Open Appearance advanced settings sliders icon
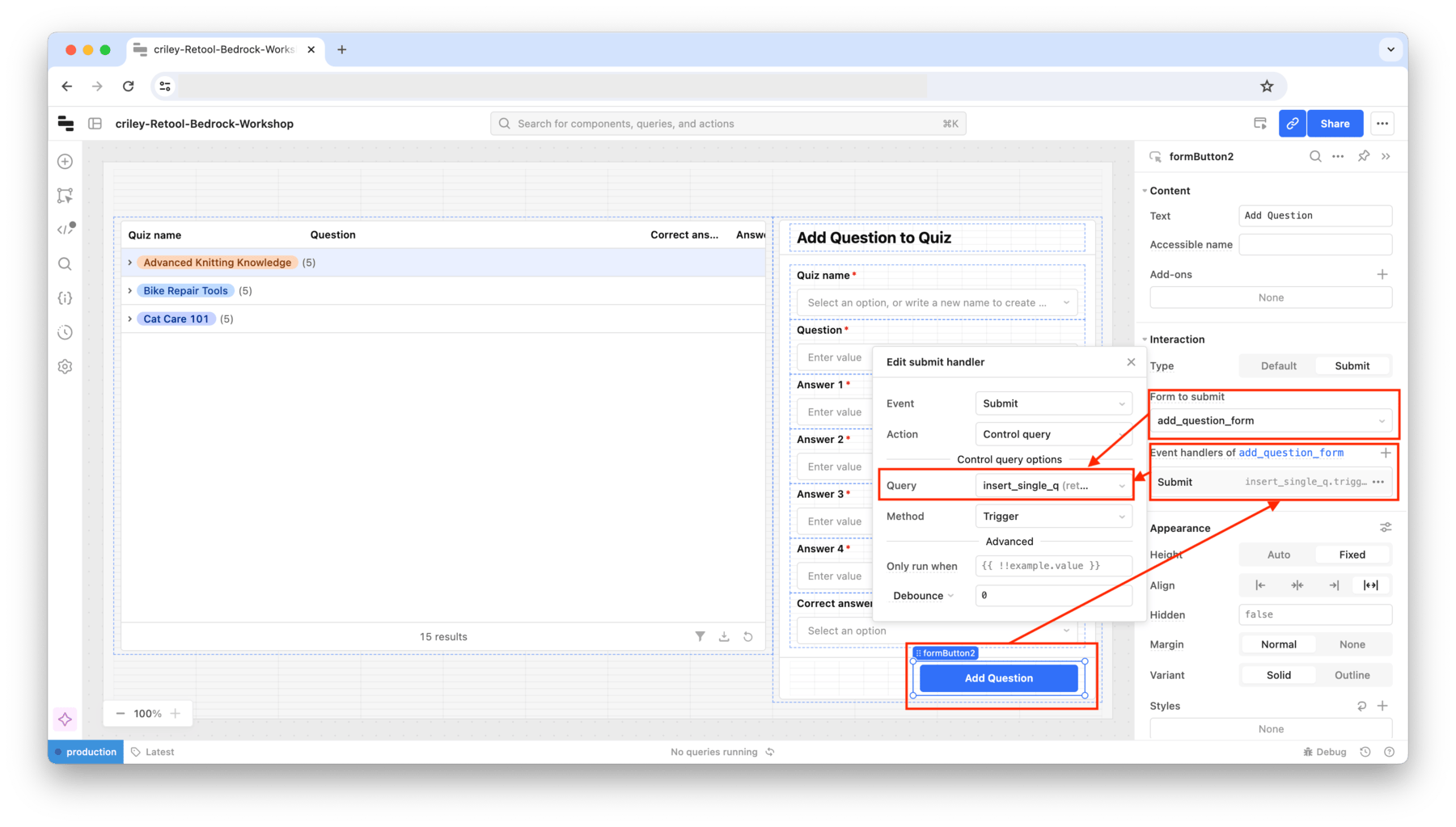Viewport: 1456px width, 827px height. click(x=1386, y=528)
